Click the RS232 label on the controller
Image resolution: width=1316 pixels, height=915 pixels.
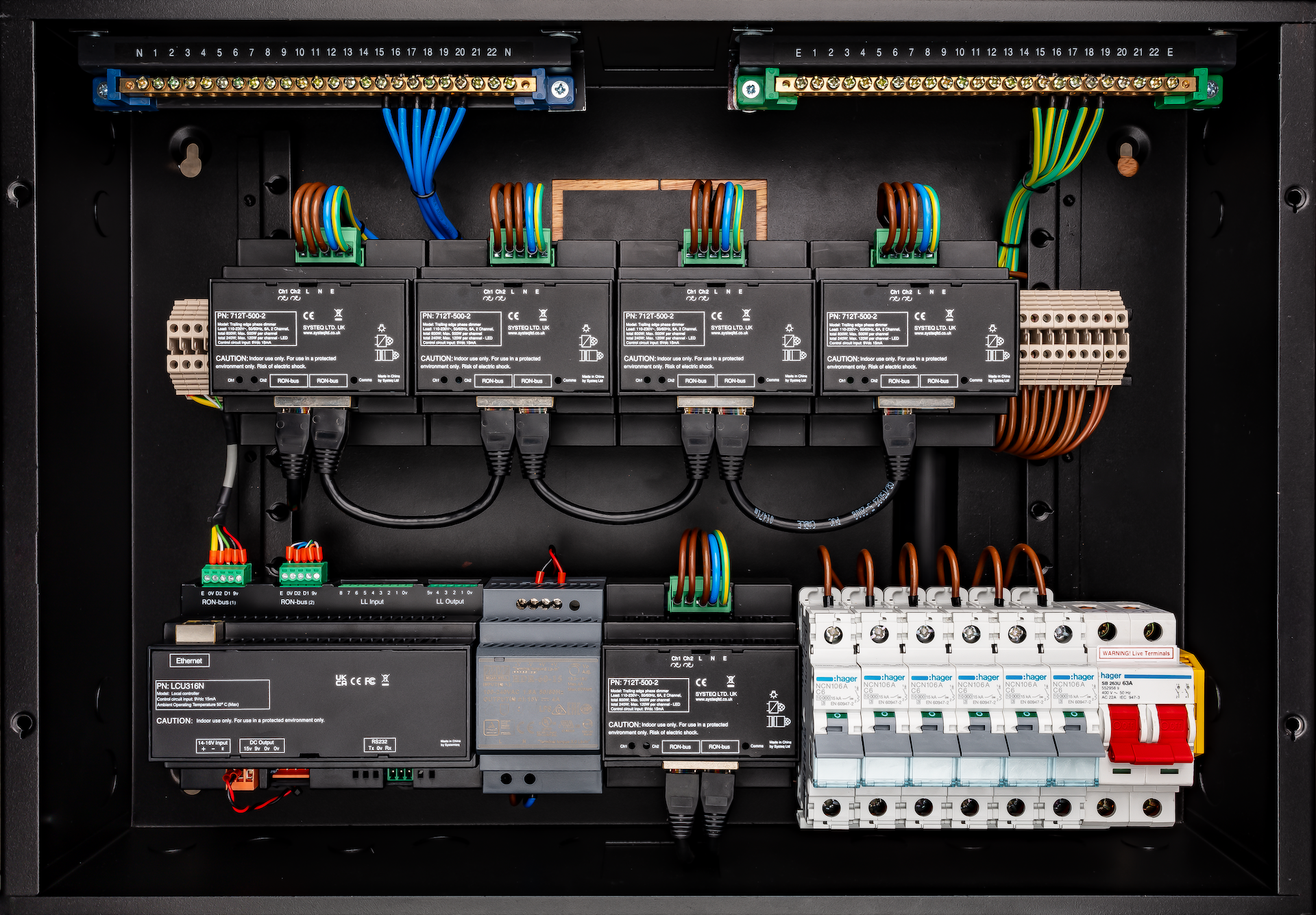click(x=379, y=742)
